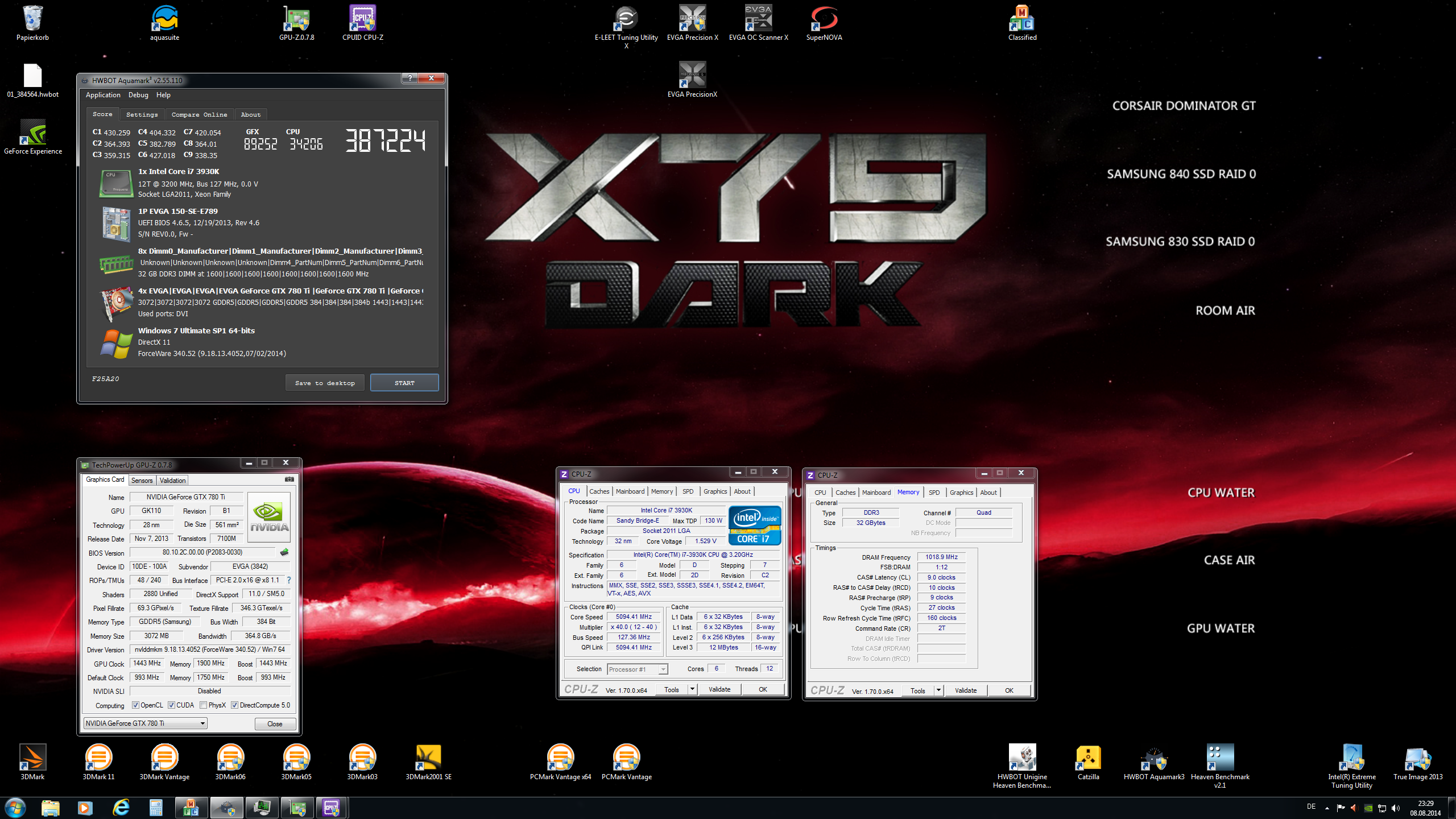Click the volume speaker tray icon
Screen dimensions: 1456x819
tap(1396, 808)
